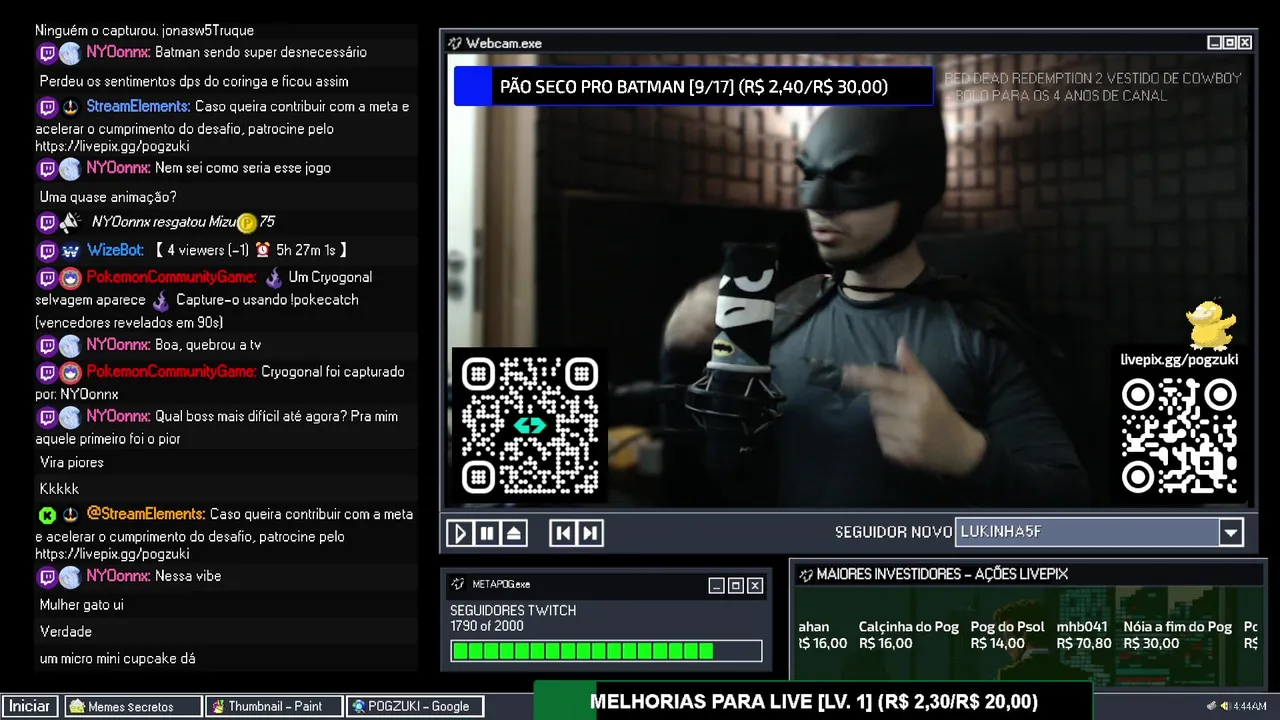This screenshot has width=1280, height=720.
Task: Click 'Pog do Psol' investor entry
Action: (1007, 635)
